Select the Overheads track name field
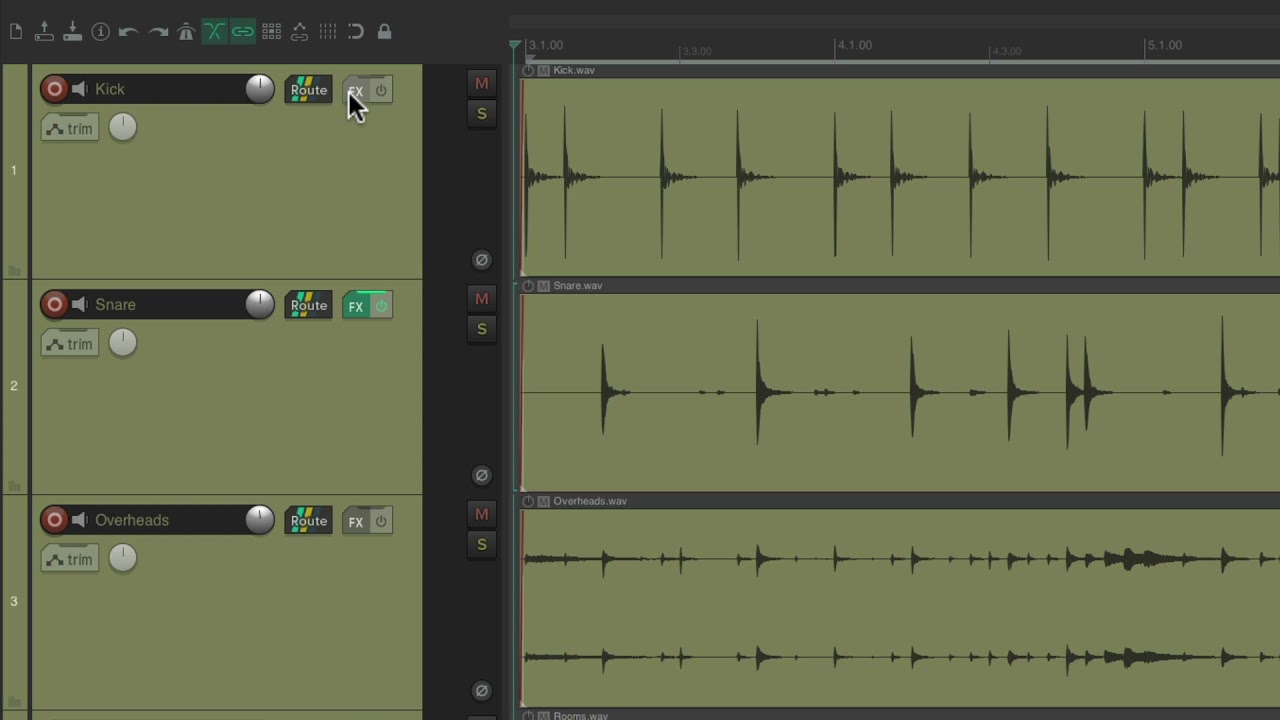The width and height of the screenshot is (1280, 720). pyautogui.click(x=166, y=520)
